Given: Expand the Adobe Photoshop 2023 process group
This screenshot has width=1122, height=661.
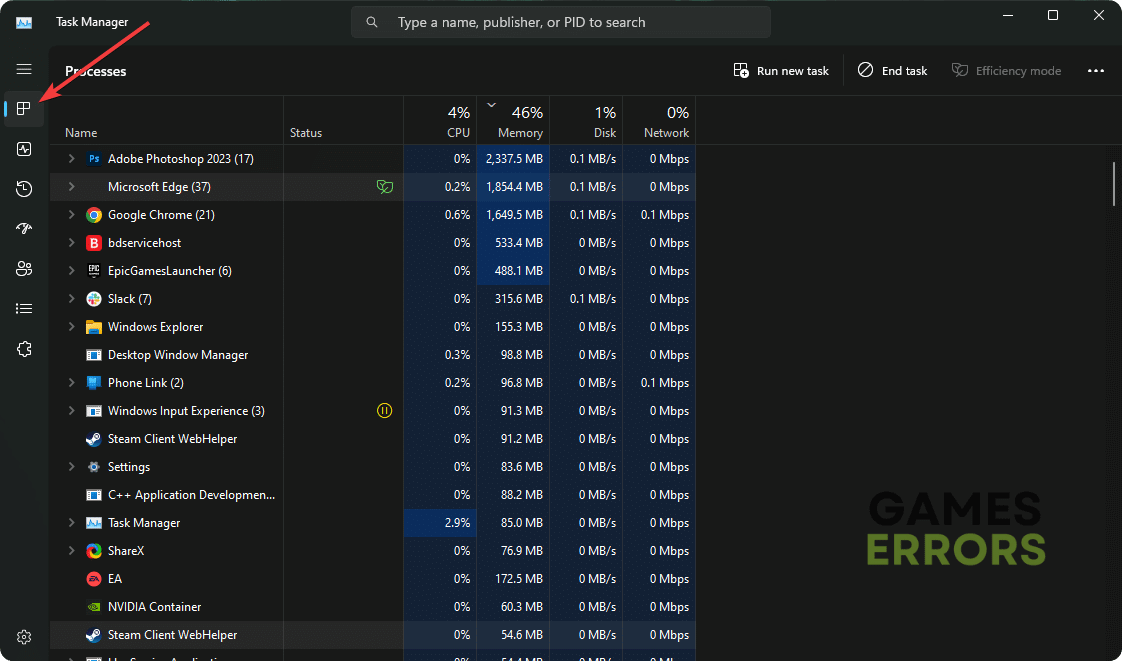Looking at the screenshot, I should 71,159.
